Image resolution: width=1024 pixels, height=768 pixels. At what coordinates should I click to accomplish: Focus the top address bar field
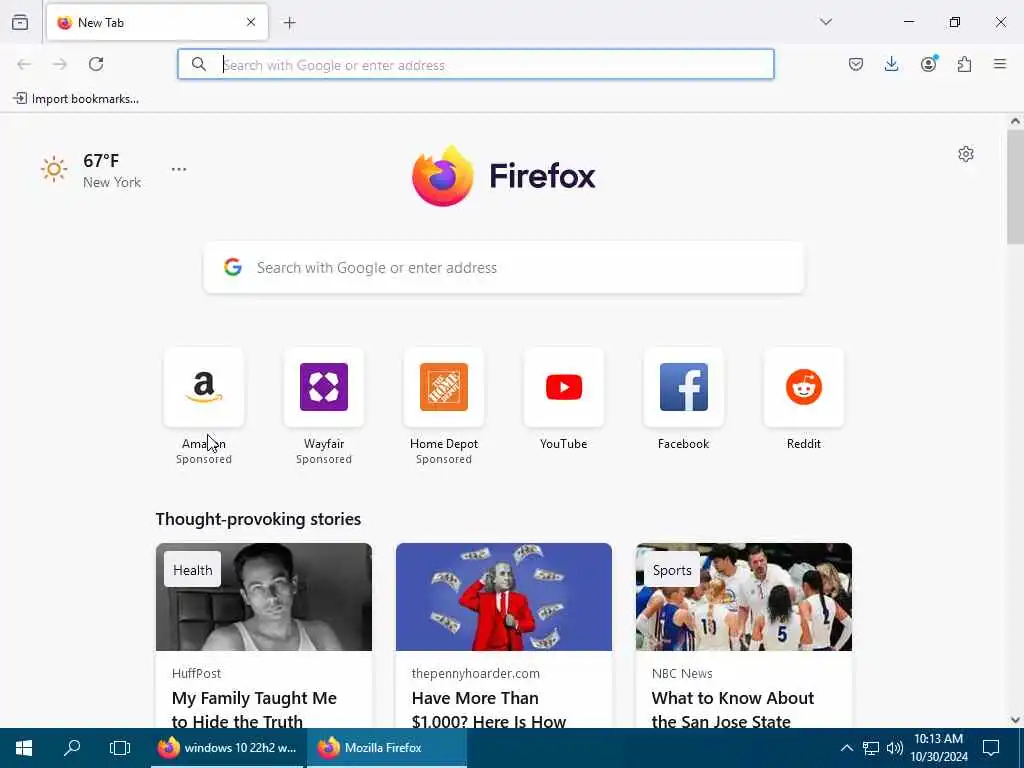coord(475,64)
